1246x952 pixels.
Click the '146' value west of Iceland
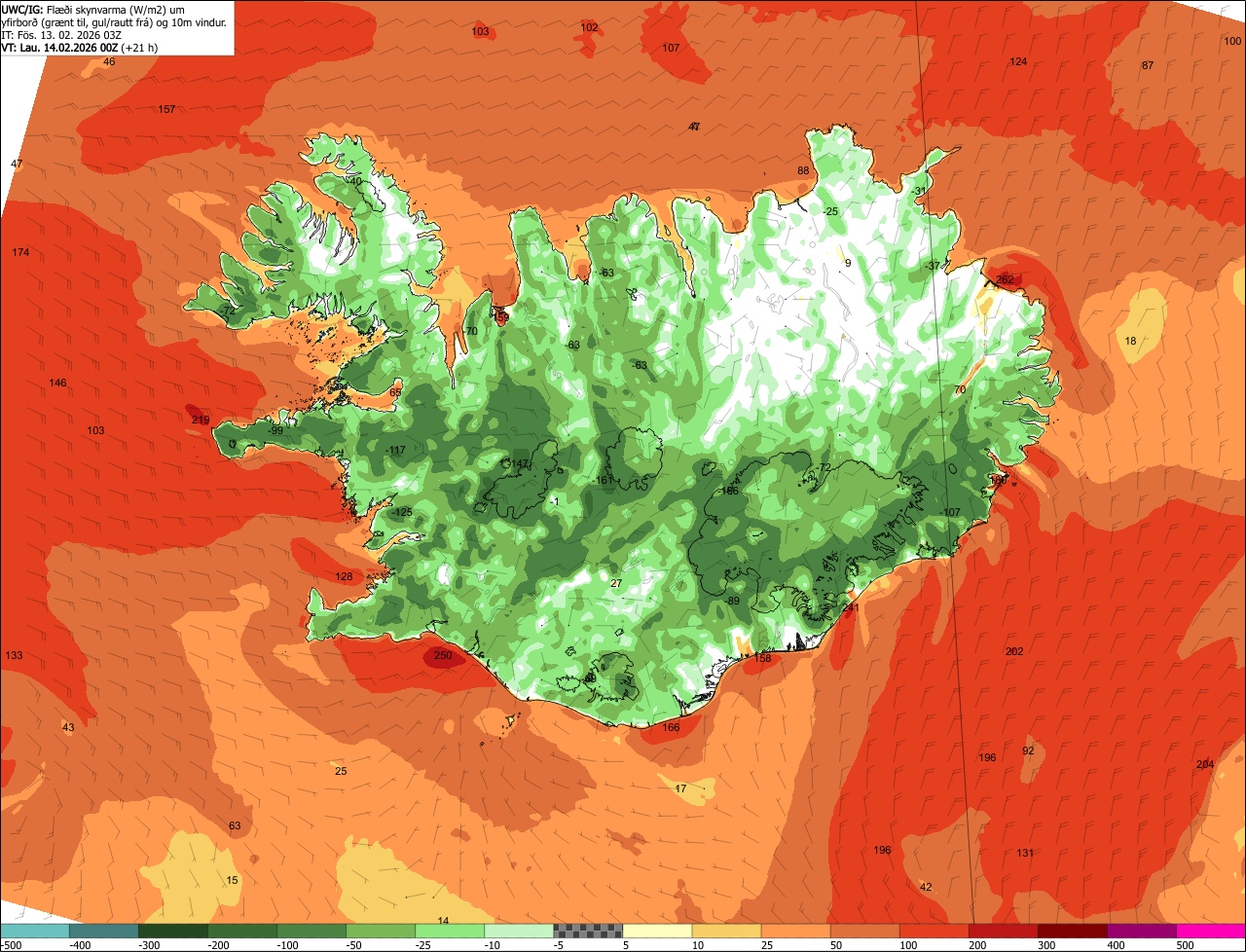click(57, 383)
